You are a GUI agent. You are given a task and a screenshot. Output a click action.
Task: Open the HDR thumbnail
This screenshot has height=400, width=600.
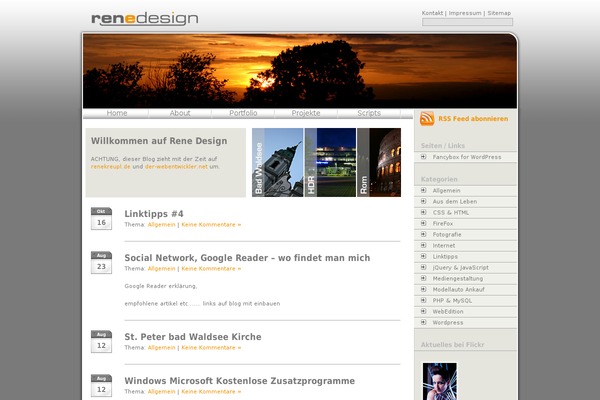point(330,162)
